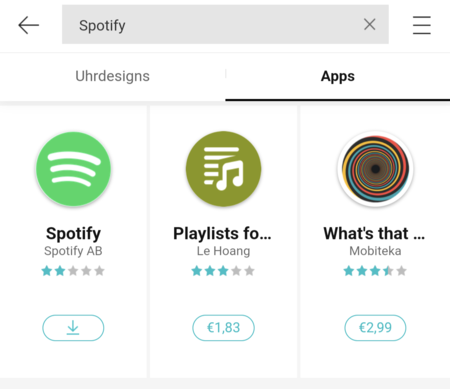Switch to the Uhrdesigns tab
This screenshot has width=450, height=389.
click(112, 76)
